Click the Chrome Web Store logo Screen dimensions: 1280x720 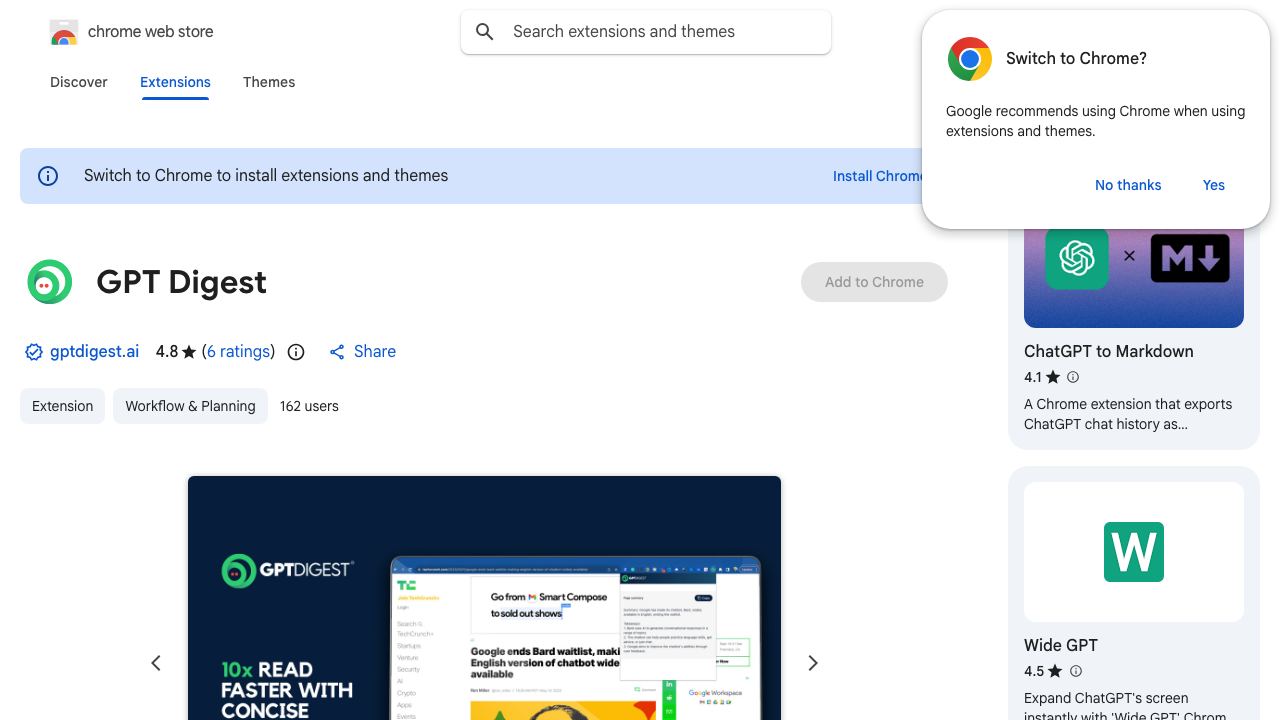coord(64,32)
